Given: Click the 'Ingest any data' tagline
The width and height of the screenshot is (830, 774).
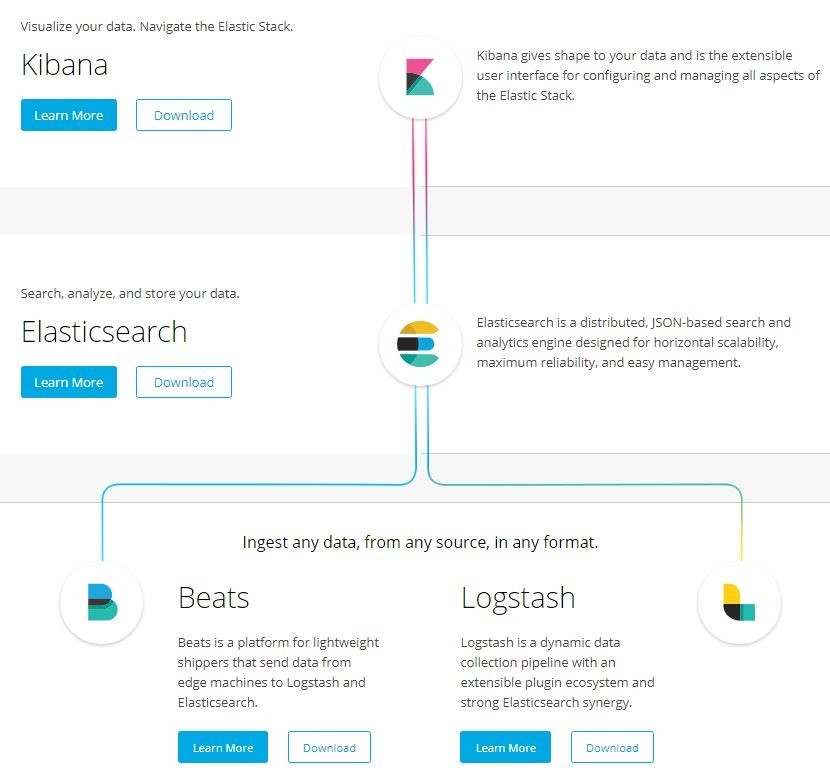Looking at the screenshot, I should click(420, 542).
